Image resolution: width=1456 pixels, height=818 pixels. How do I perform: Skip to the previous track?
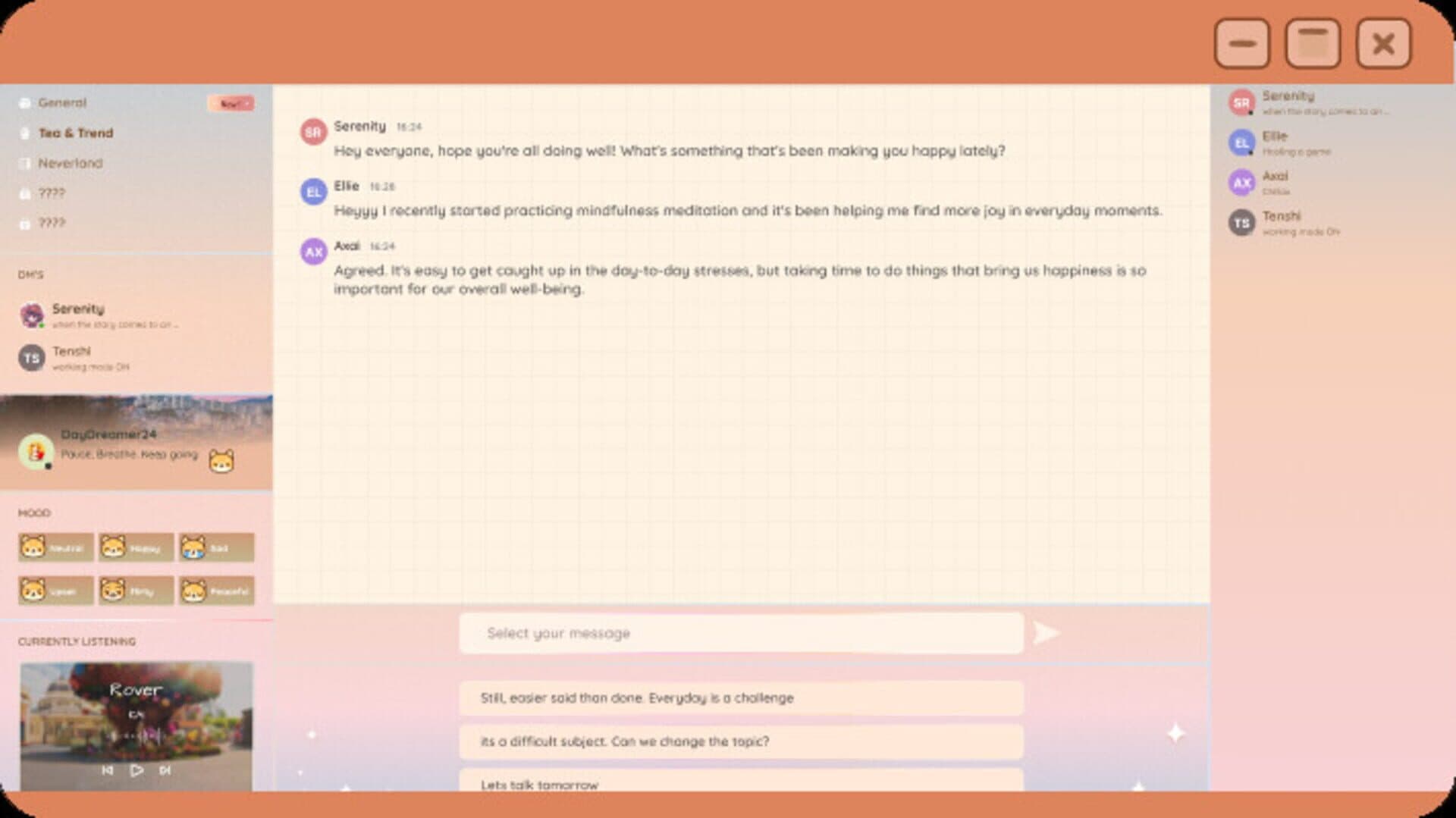point(108,770)
